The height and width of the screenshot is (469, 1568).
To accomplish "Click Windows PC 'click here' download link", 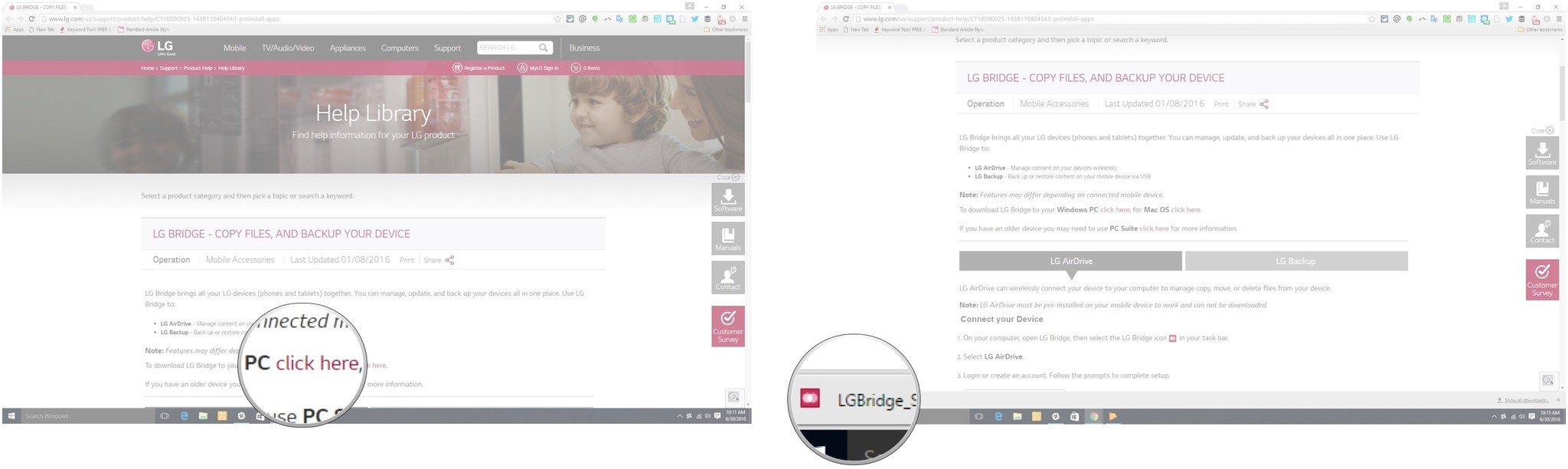I will 1115,210.
